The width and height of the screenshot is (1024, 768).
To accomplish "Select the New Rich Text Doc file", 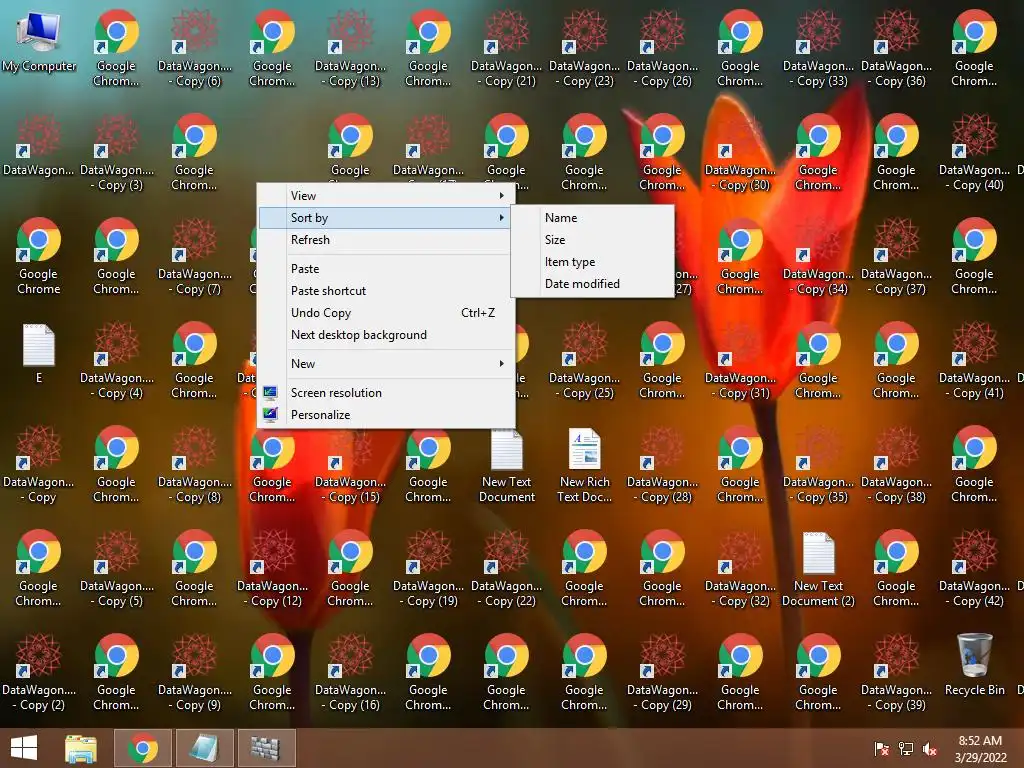I will point(584,465).
